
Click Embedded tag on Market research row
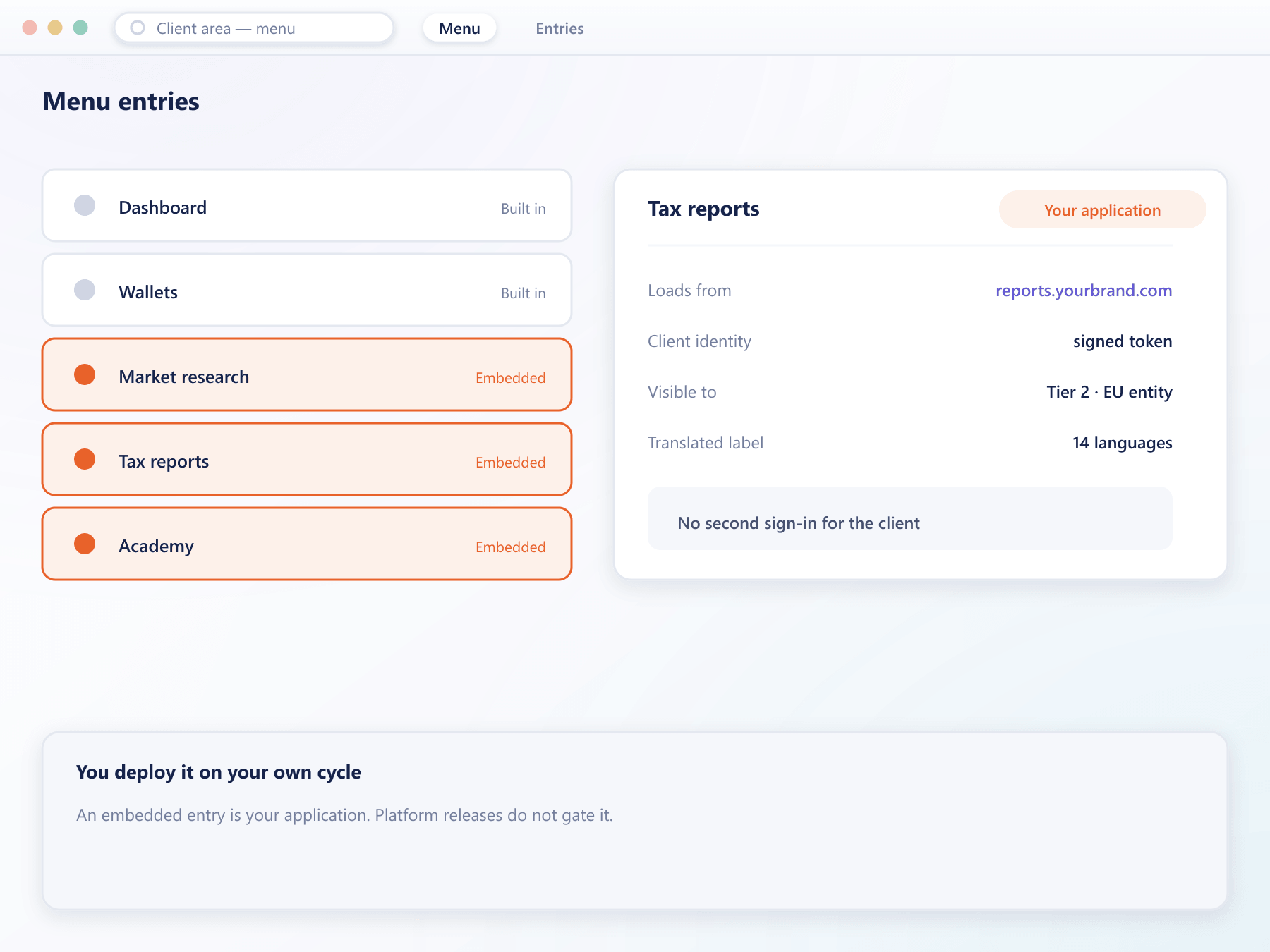[x=510, y=378]
